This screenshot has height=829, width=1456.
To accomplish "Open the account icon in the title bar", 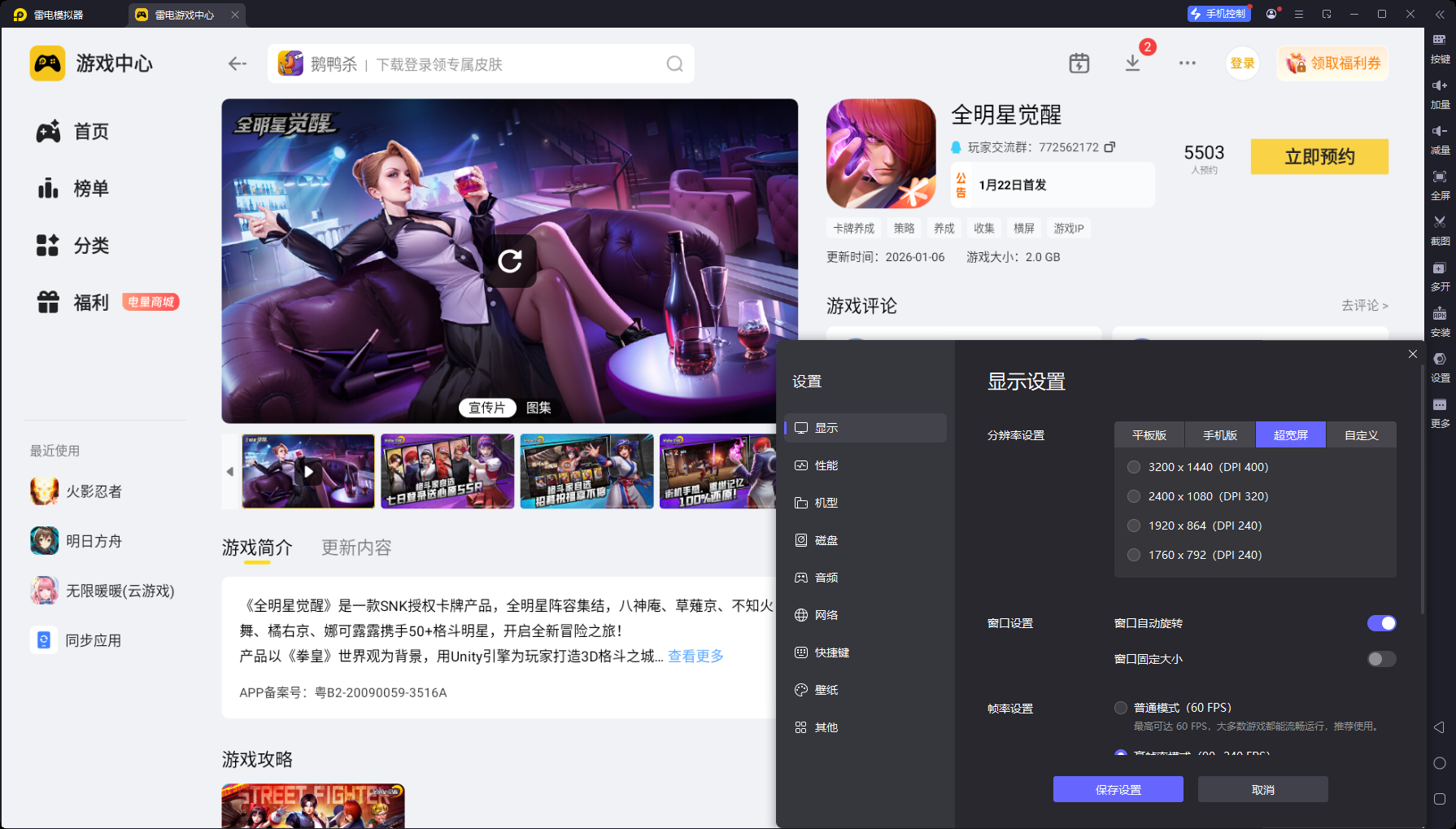I will pyautogui.click(x=1271, y=14).
